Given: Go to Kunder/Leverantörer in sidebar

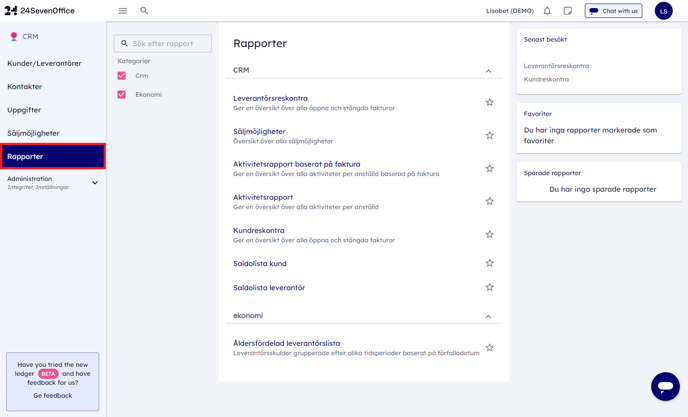Looking at the screenshot, I should 45,63.
